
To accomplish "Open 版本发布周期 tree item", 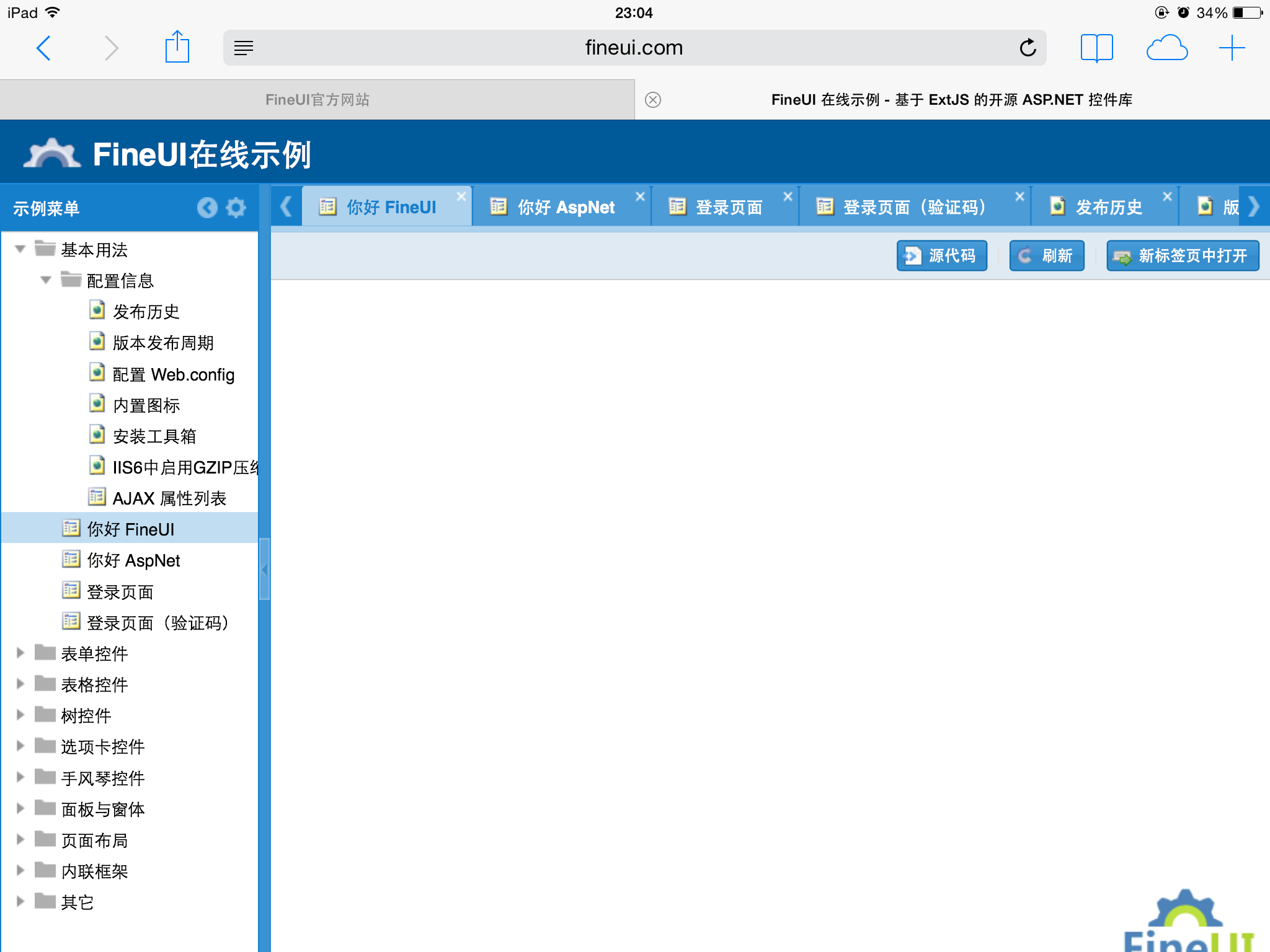I will point(130,342).
